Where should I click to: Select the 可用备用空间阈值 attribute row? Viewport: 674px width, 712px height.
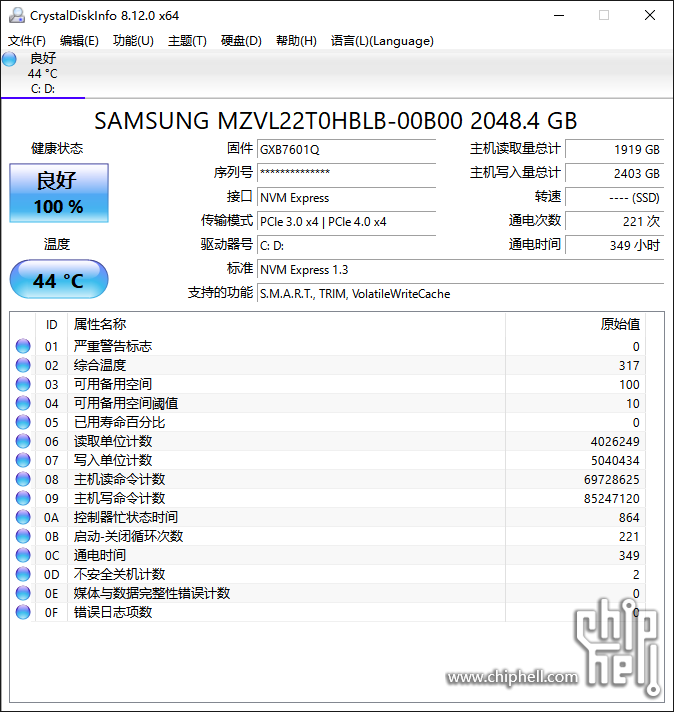(327, 403)
